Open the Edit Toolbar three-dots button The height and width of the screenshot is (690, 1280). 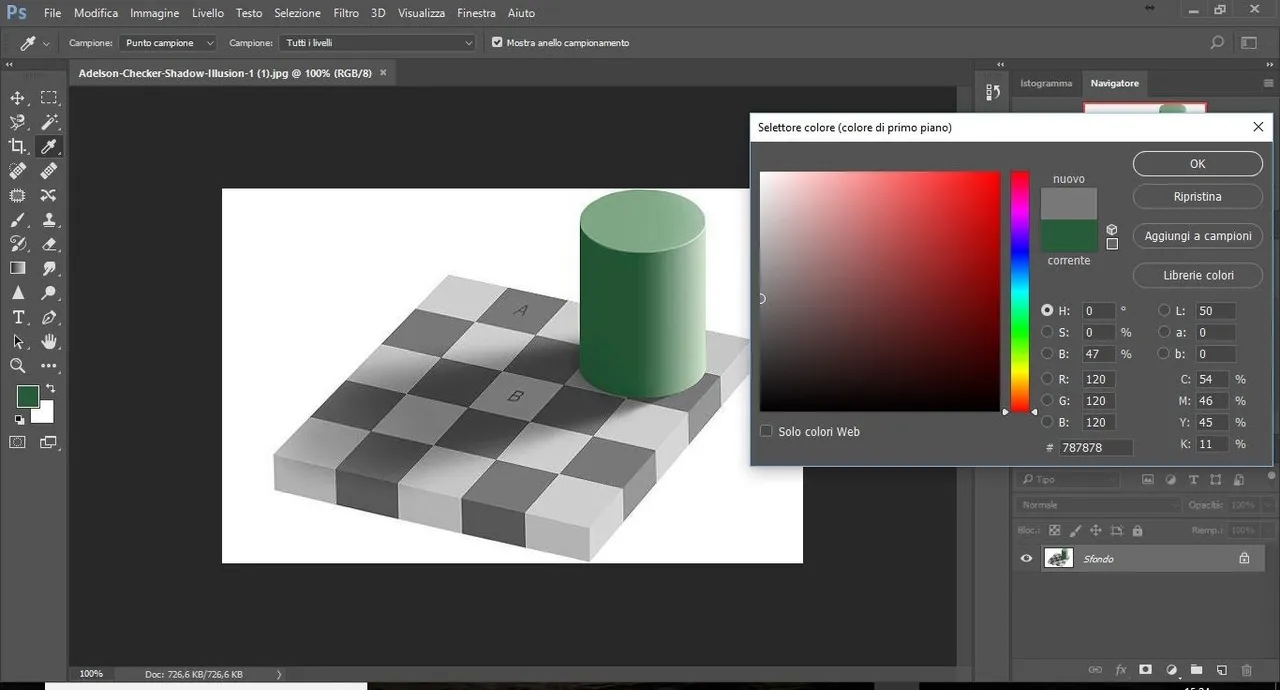point(49,366)
